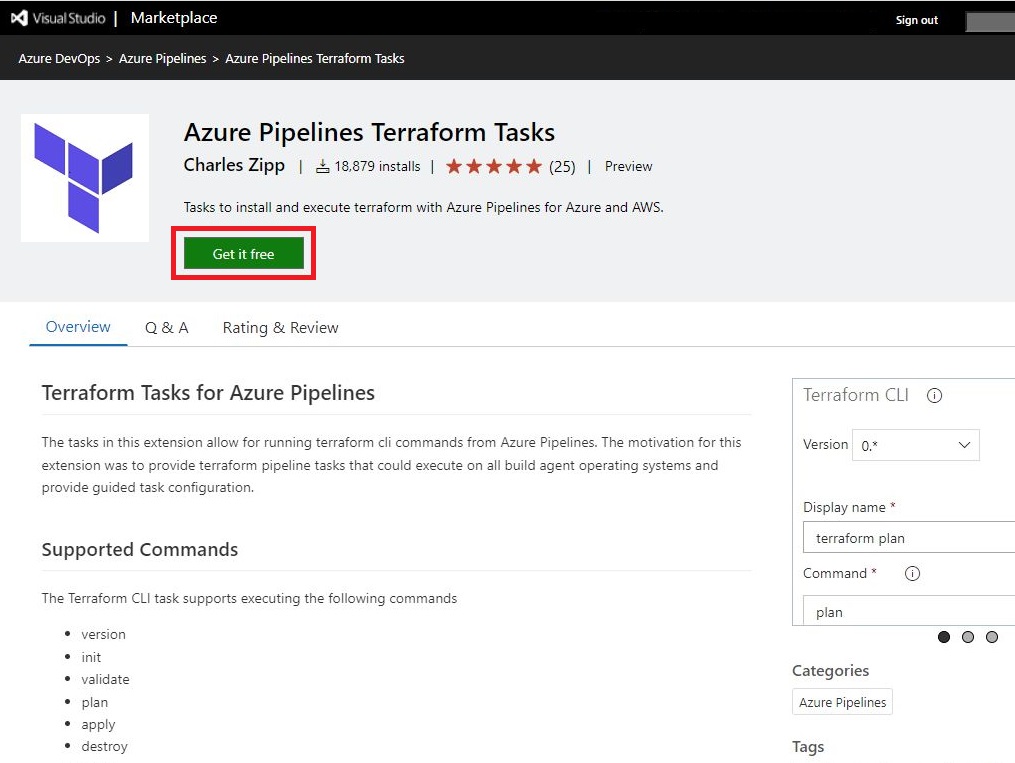
Task: Click the Get it free button
Action: pos(243,254)
